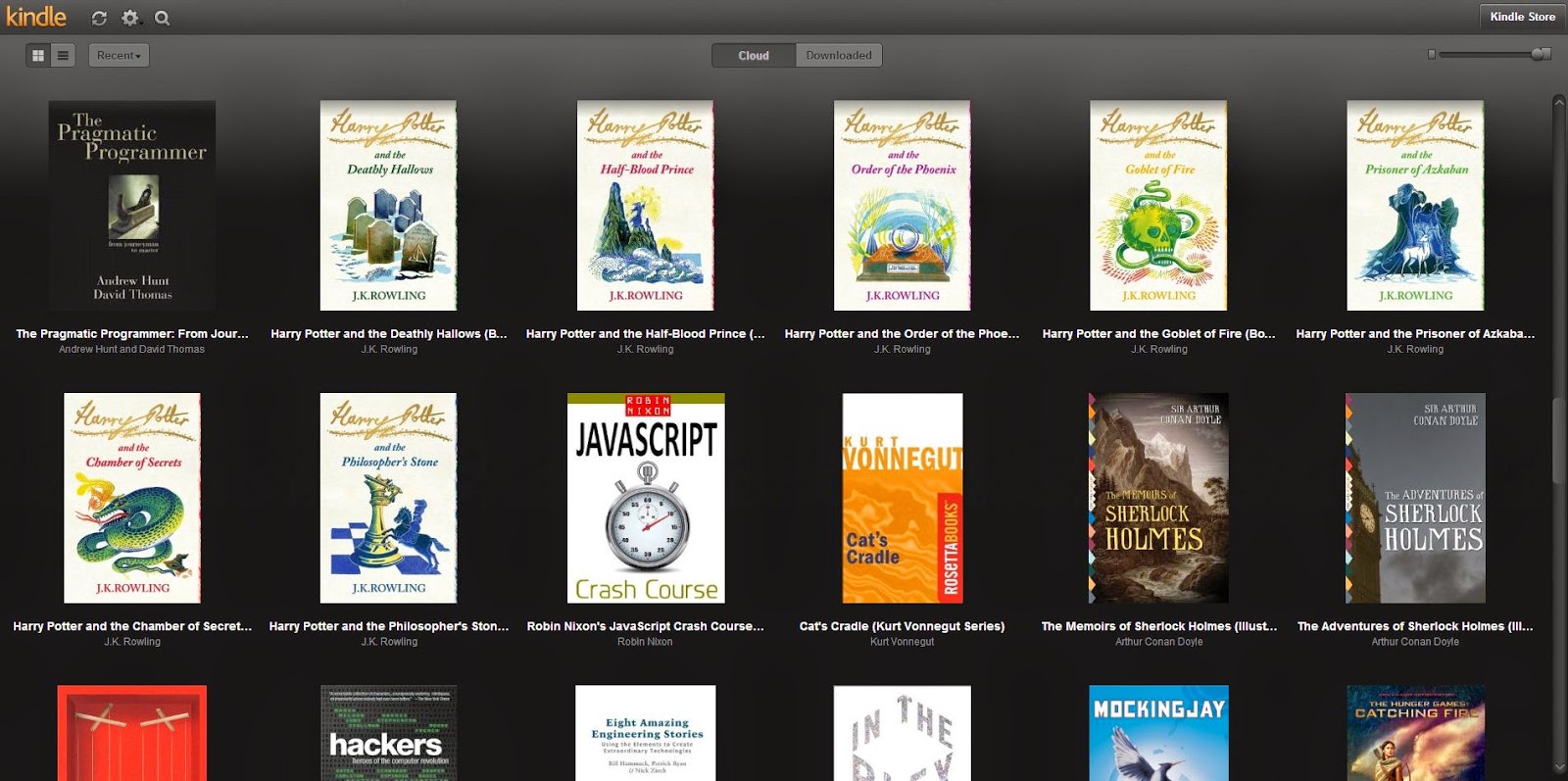Open the settings gear icon

point(130,18)
